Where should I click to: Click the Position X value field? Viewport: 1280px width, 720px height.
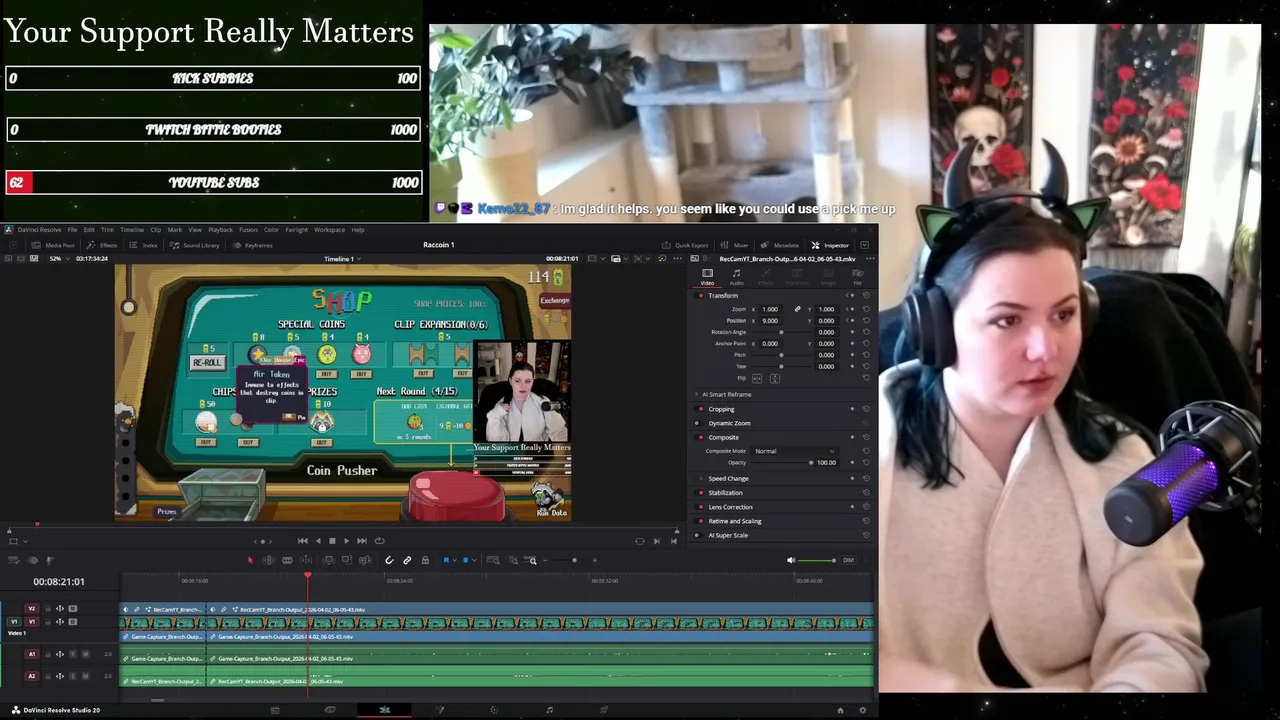tap(770, 321)
